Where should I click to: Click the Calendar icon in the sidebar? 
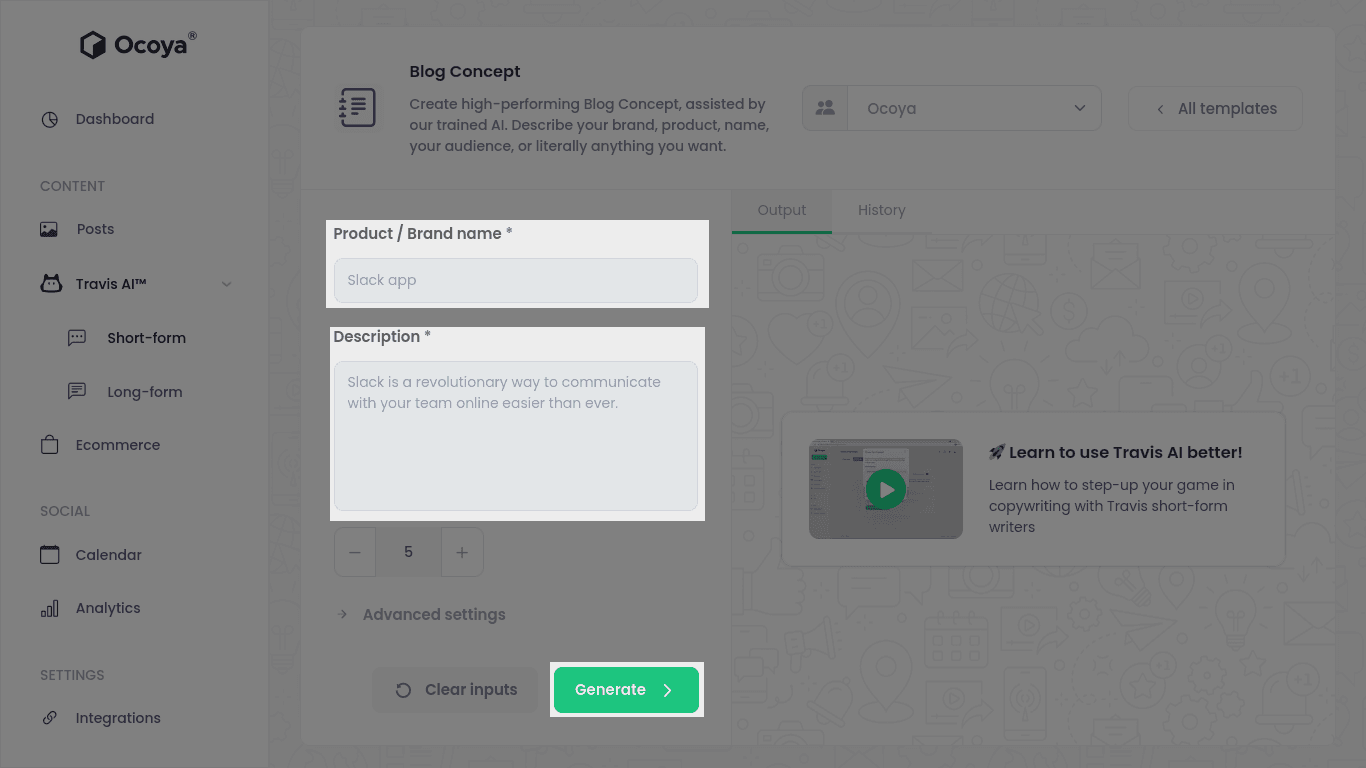49,554
